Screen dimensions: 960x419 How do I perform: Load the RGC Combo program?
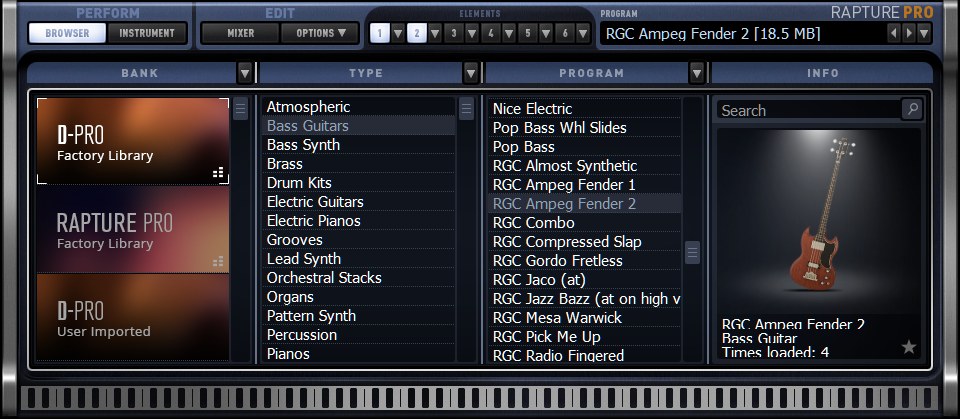coord(585,222)
